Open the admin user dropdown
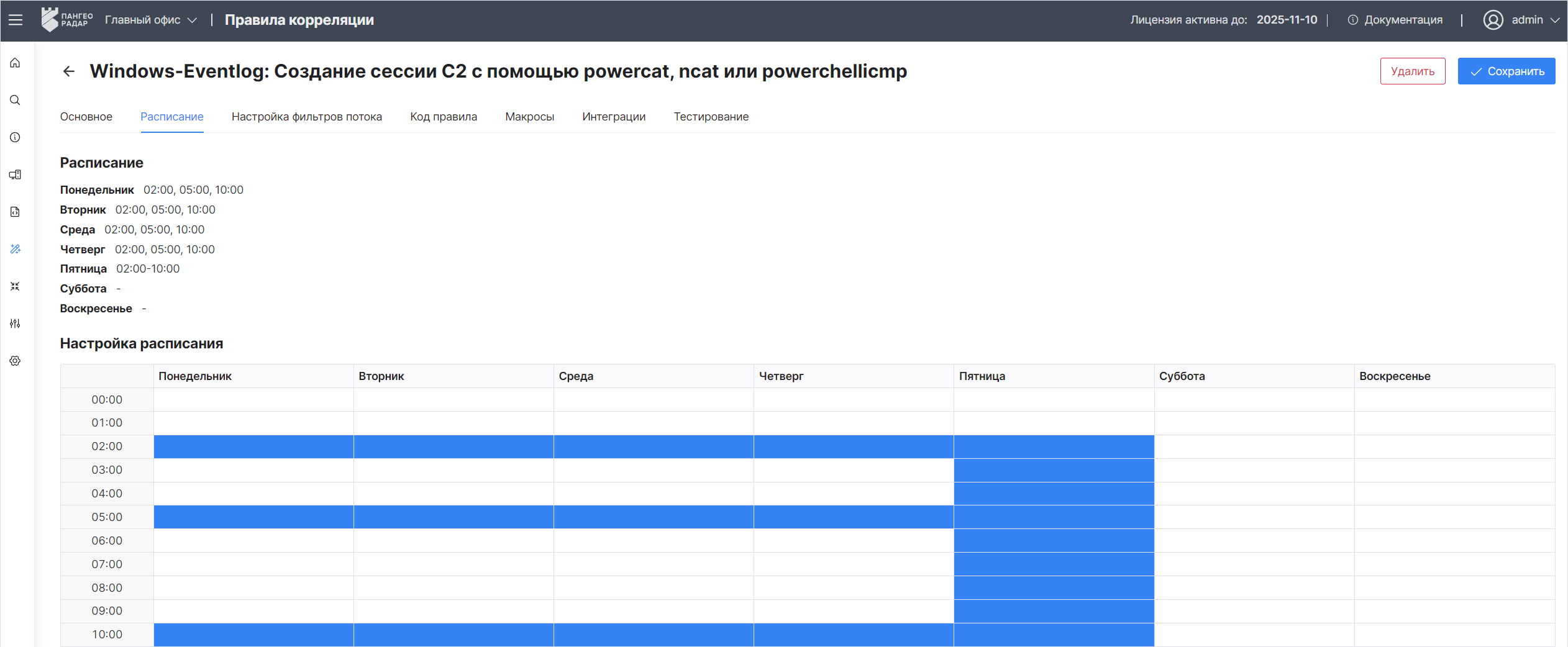This screenshot has height=647, width=1568. point(1521,20)
